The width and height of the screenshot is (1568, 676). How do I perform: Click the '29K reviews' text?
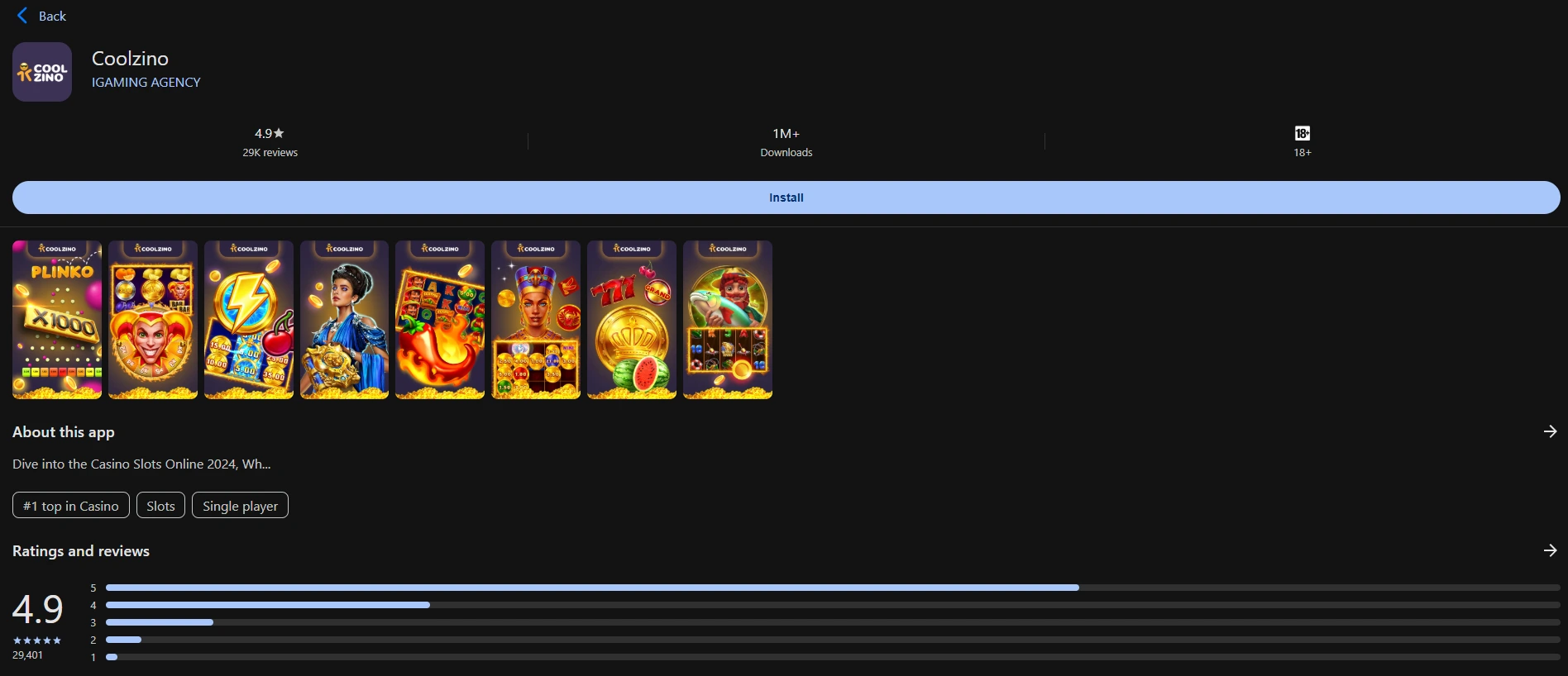click(x=270, y=153)
